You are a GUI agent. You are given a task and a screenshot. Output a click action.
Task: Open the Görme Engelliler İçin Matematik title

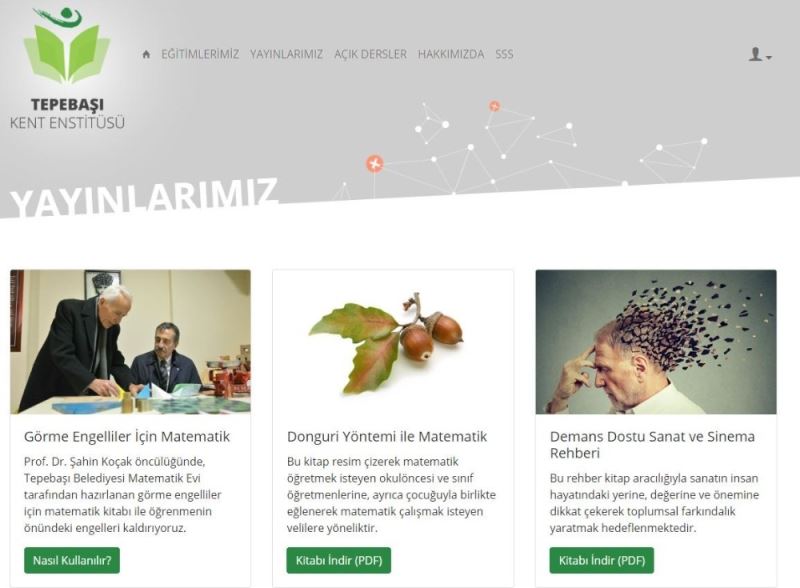[127, 436]
